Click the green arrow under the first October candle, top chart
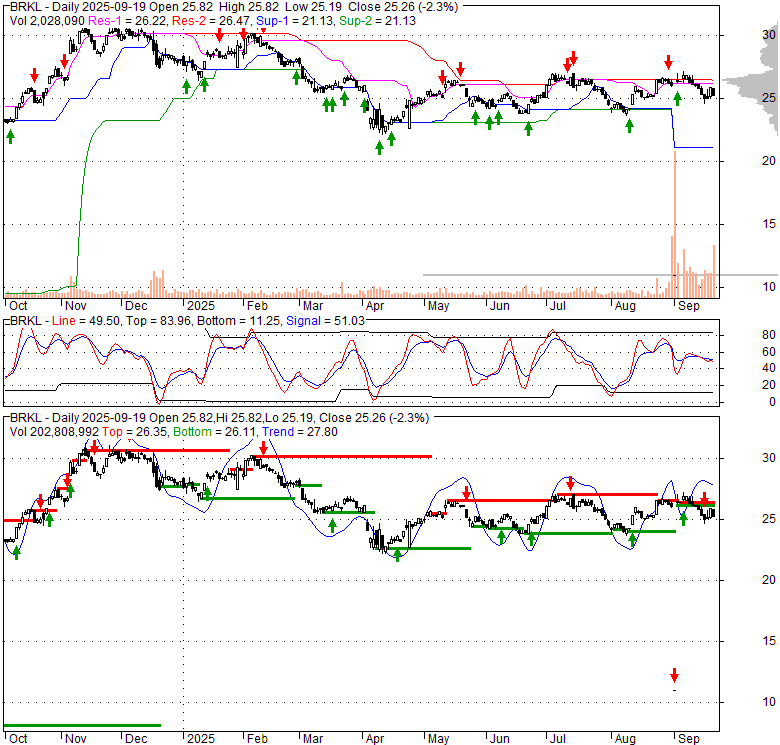The width and height of the screenshot is (780, 745). (10, 137)
